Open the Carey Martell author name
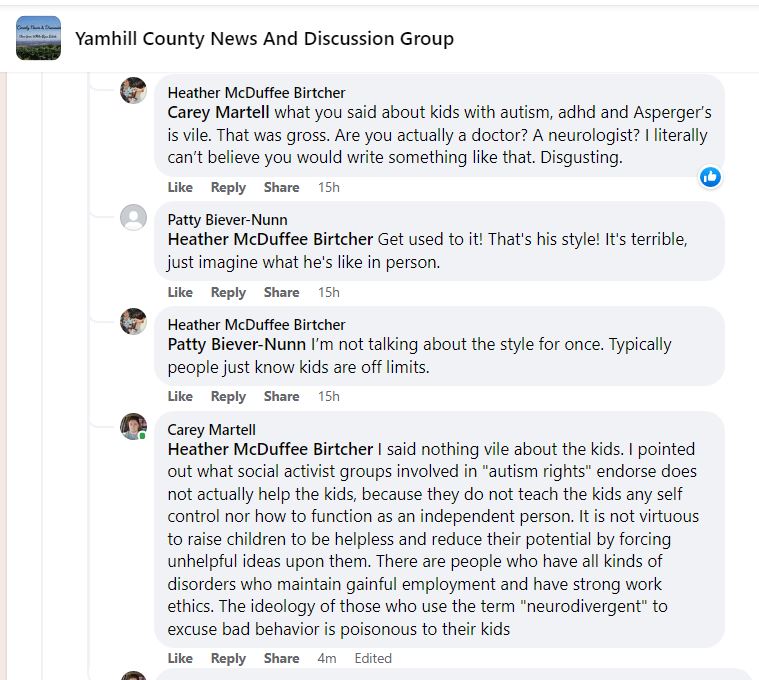This screenshot has width=759, height=680. click(x=212, y=430)
